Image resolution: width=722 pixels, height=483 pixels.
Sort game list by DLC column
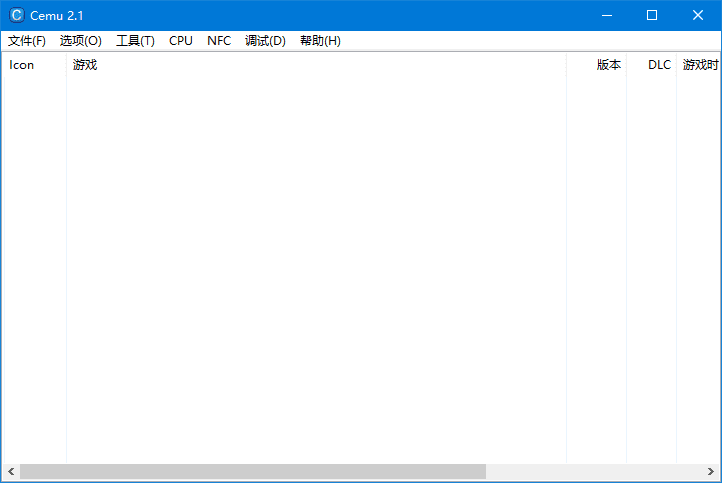651,65
